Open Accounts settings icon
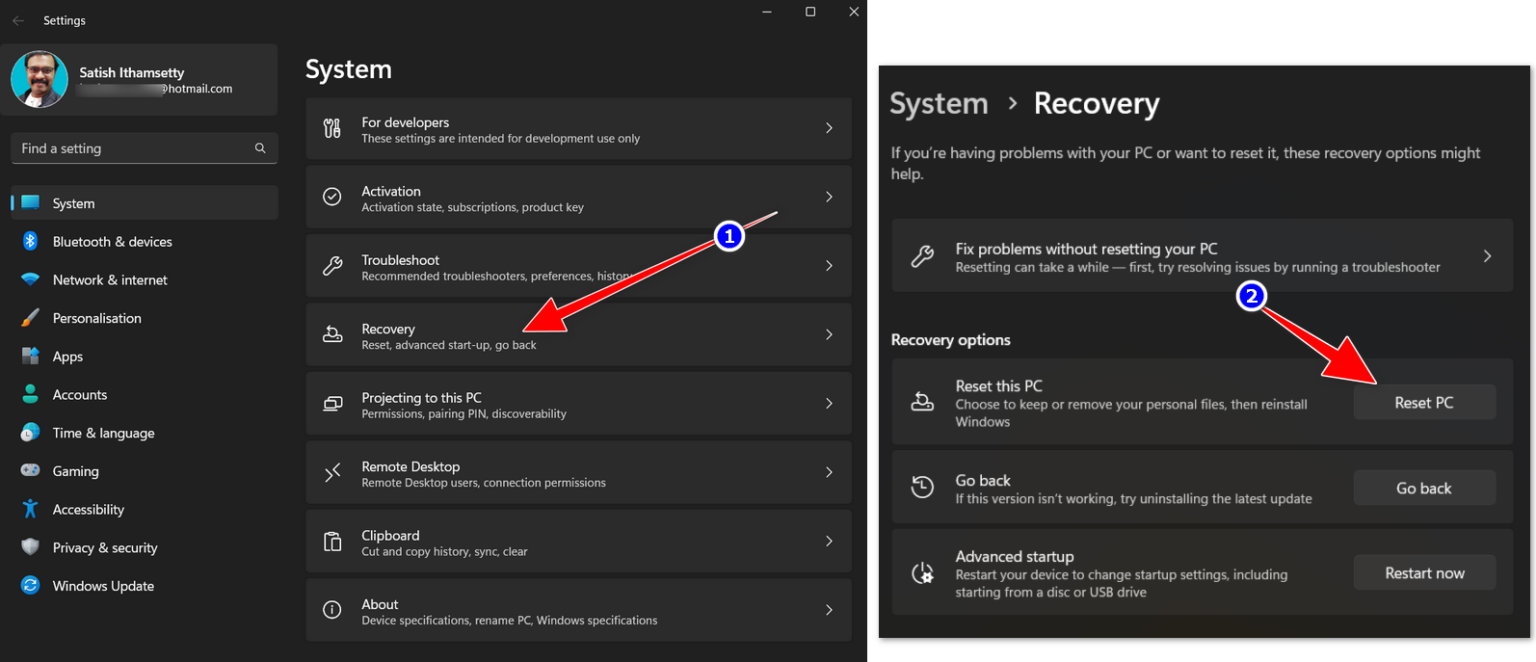 (29, 394)
